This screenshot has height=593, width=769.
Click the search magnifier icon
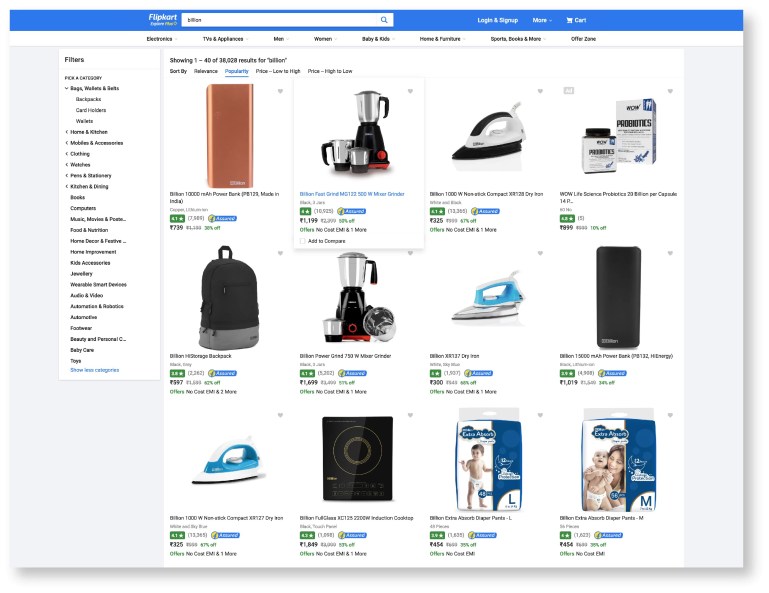384,20
